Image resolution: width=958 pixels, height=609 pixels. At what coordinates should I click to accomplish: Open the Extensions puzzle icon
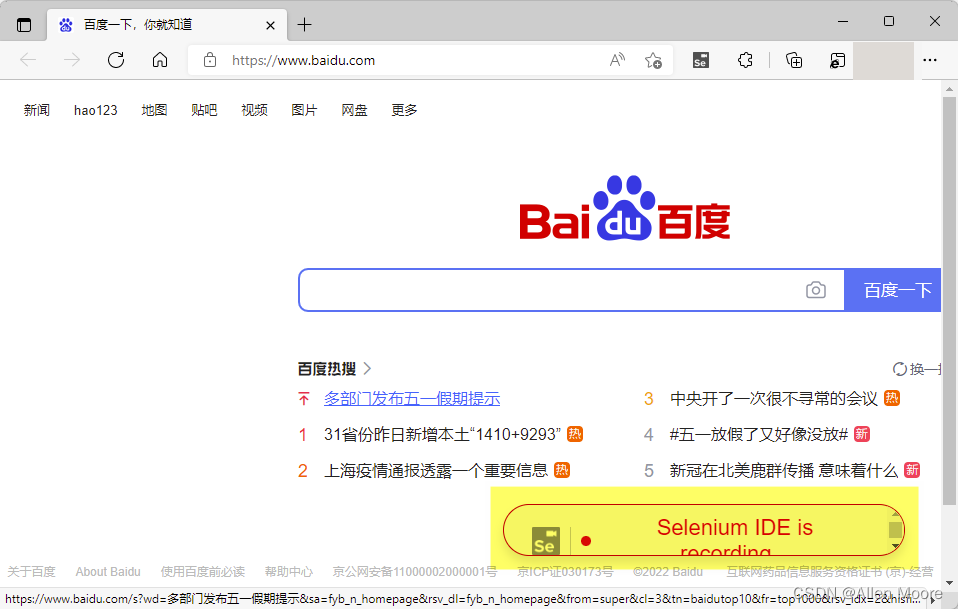click(745, 60)
